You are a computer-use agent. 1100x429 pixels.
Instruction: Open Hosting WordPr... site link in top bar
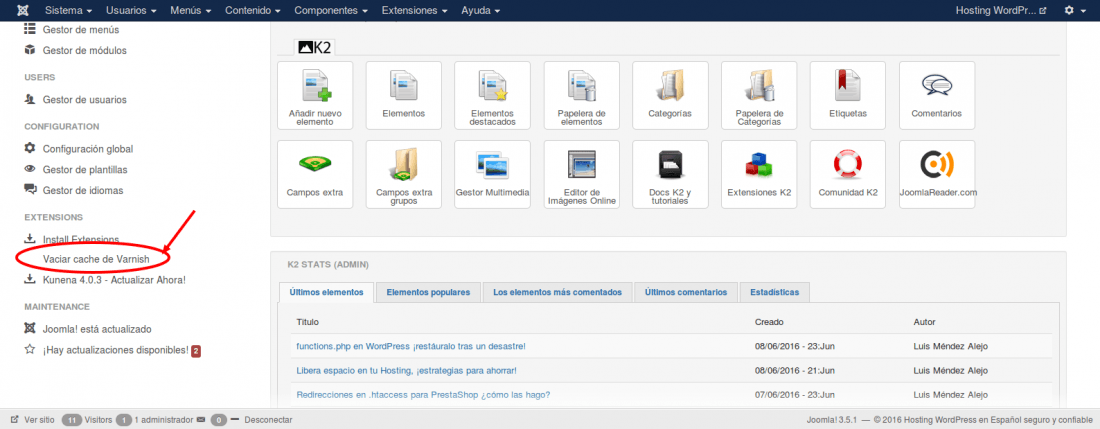click(1001, 11)
